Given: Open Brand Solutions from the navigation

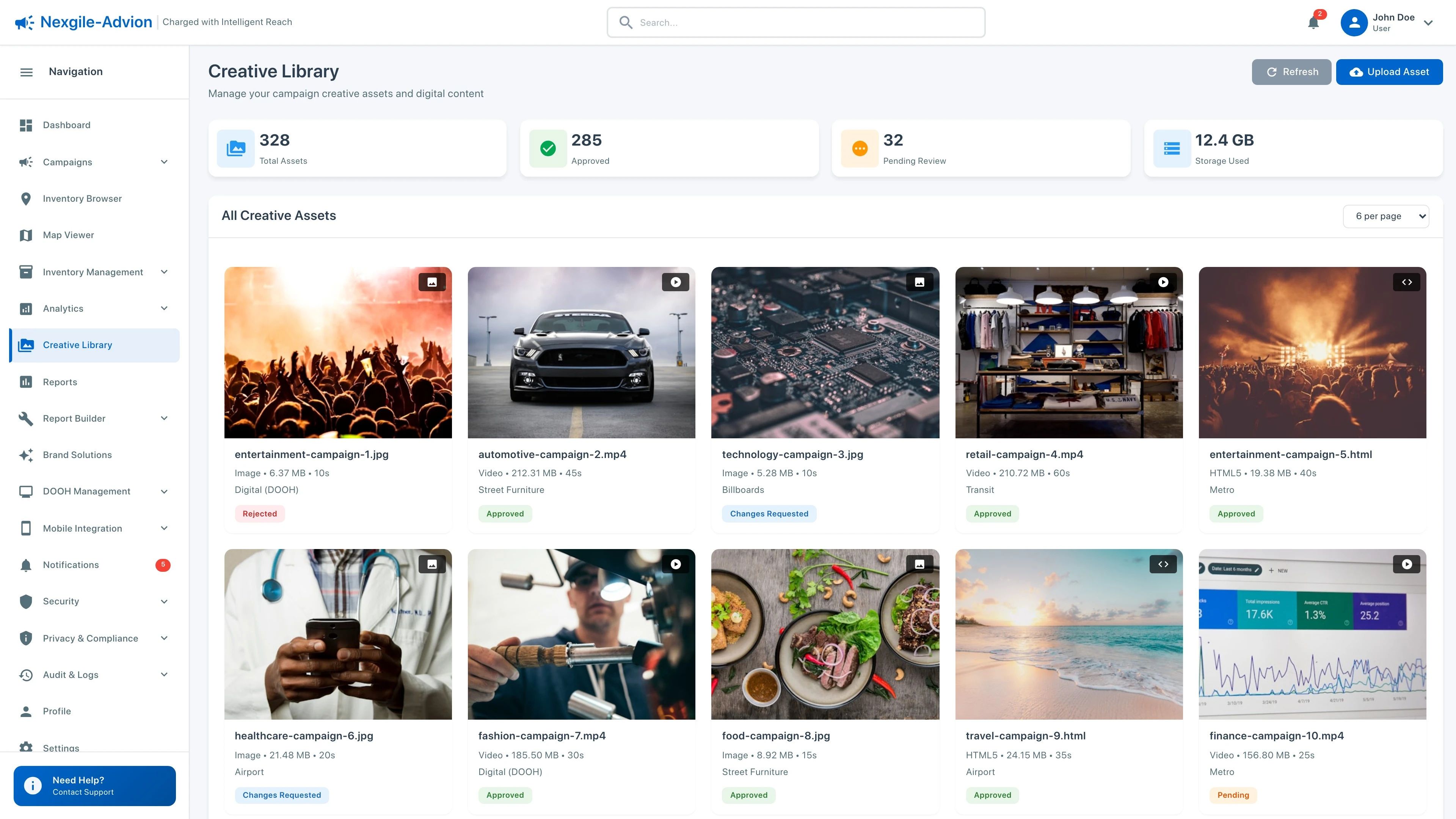Looking at the screenshot, I should pos(77,455).
